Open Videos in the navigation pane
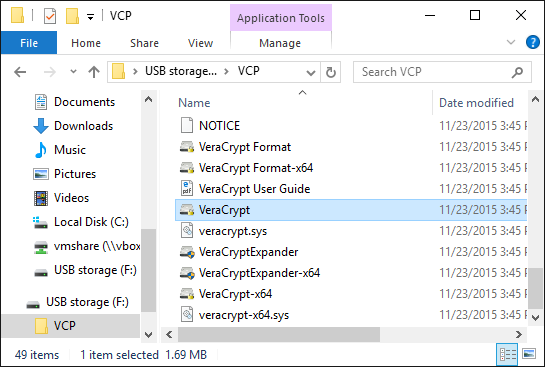 (71, 198)
